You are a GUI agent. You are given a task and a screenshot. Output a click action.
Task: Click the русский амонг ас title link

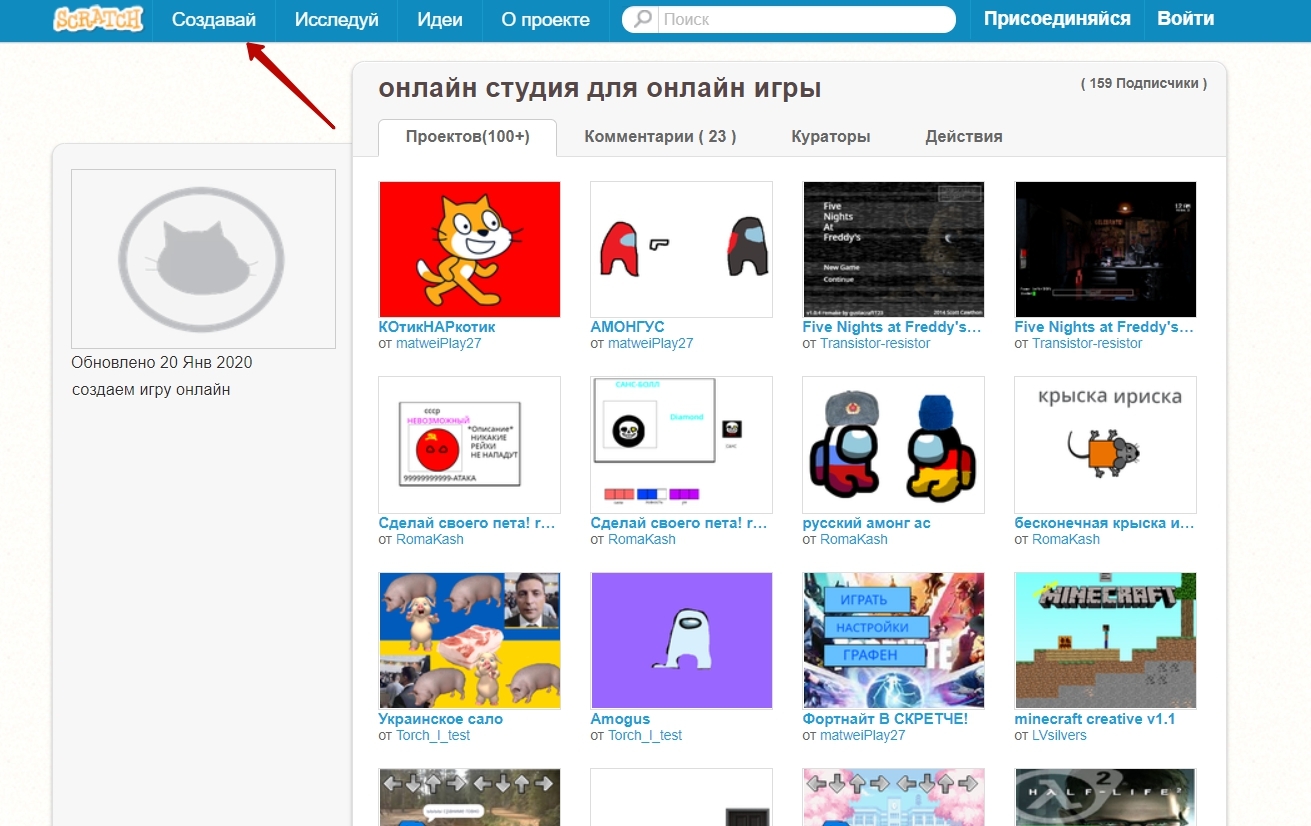pos(867,523)
